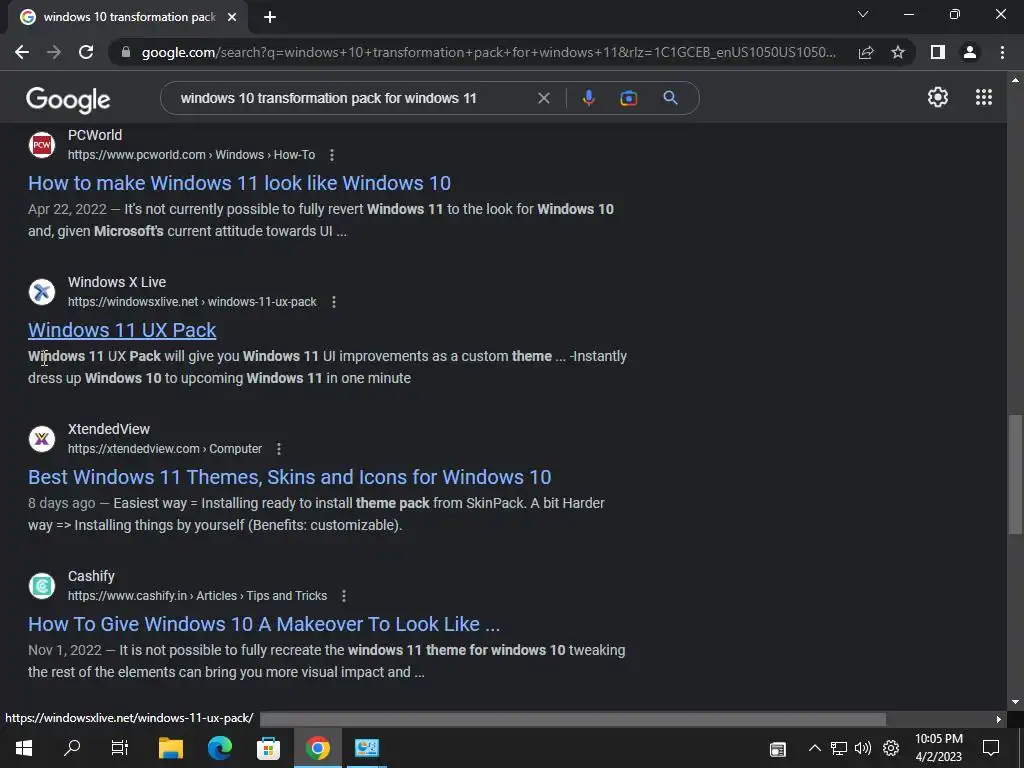Open Cashify result options menu

click(344, 596)
